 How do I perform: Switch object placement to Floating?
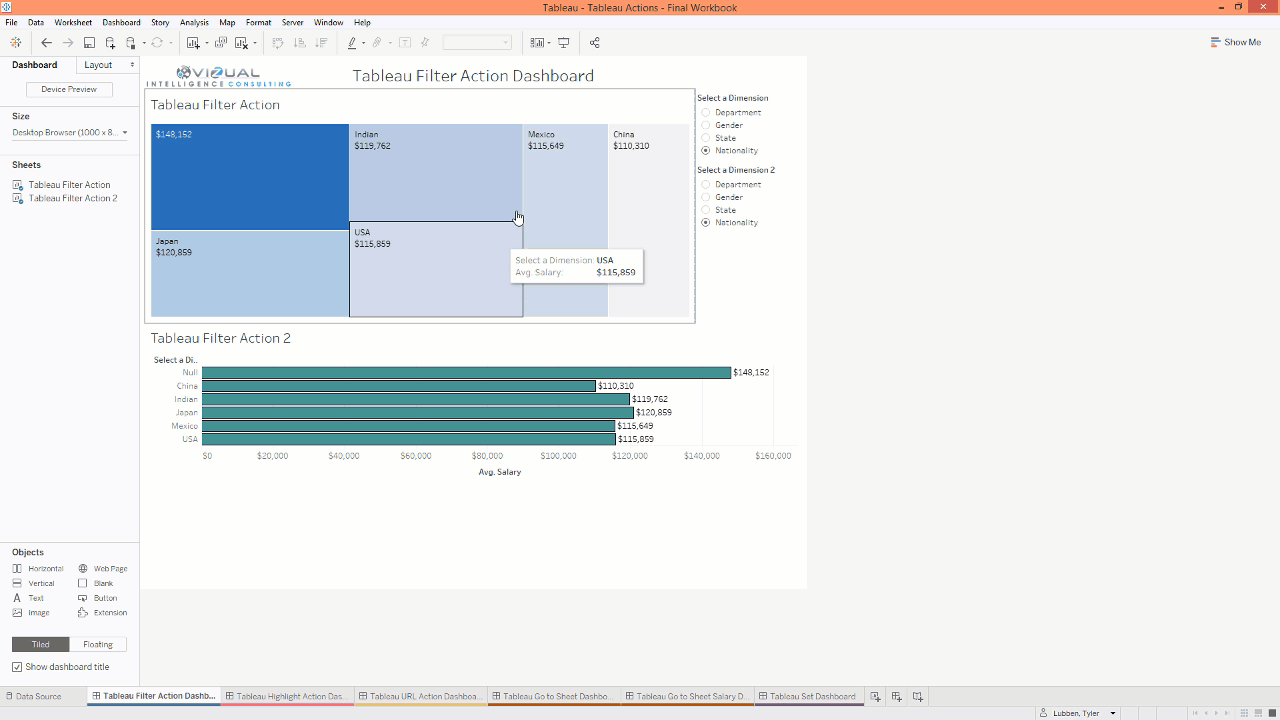pyautogui.click(x=99, y=644)
